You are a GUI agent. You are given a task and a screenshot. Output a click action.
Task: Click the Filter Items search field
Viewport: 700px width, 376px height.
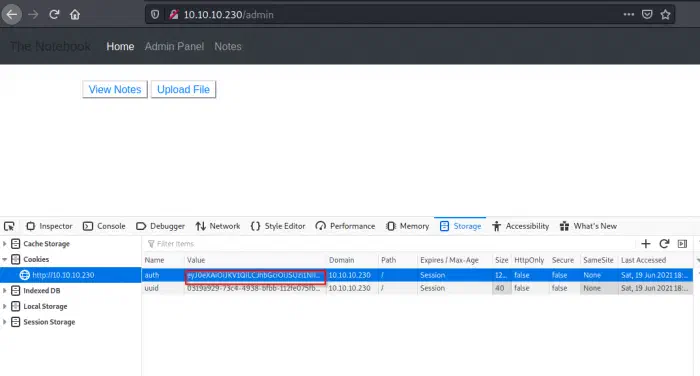click(x=388, y=244)
